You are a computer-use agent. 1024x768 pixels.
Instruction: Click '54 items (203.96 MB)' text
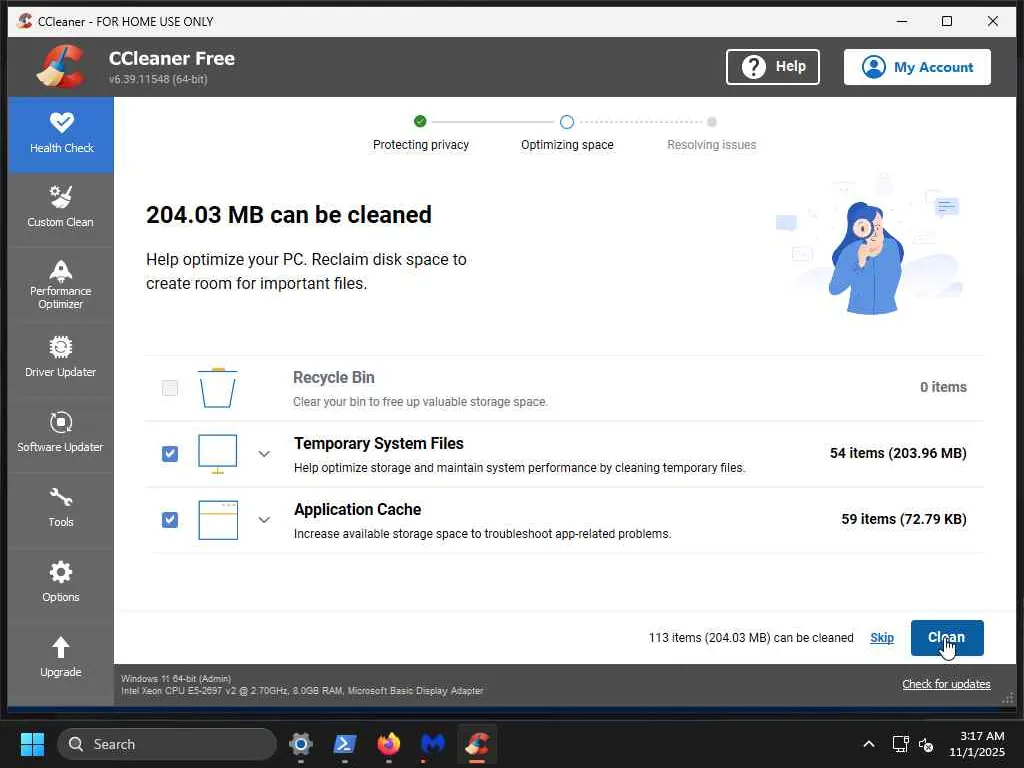pyautogui.click(x=898, y=453)
